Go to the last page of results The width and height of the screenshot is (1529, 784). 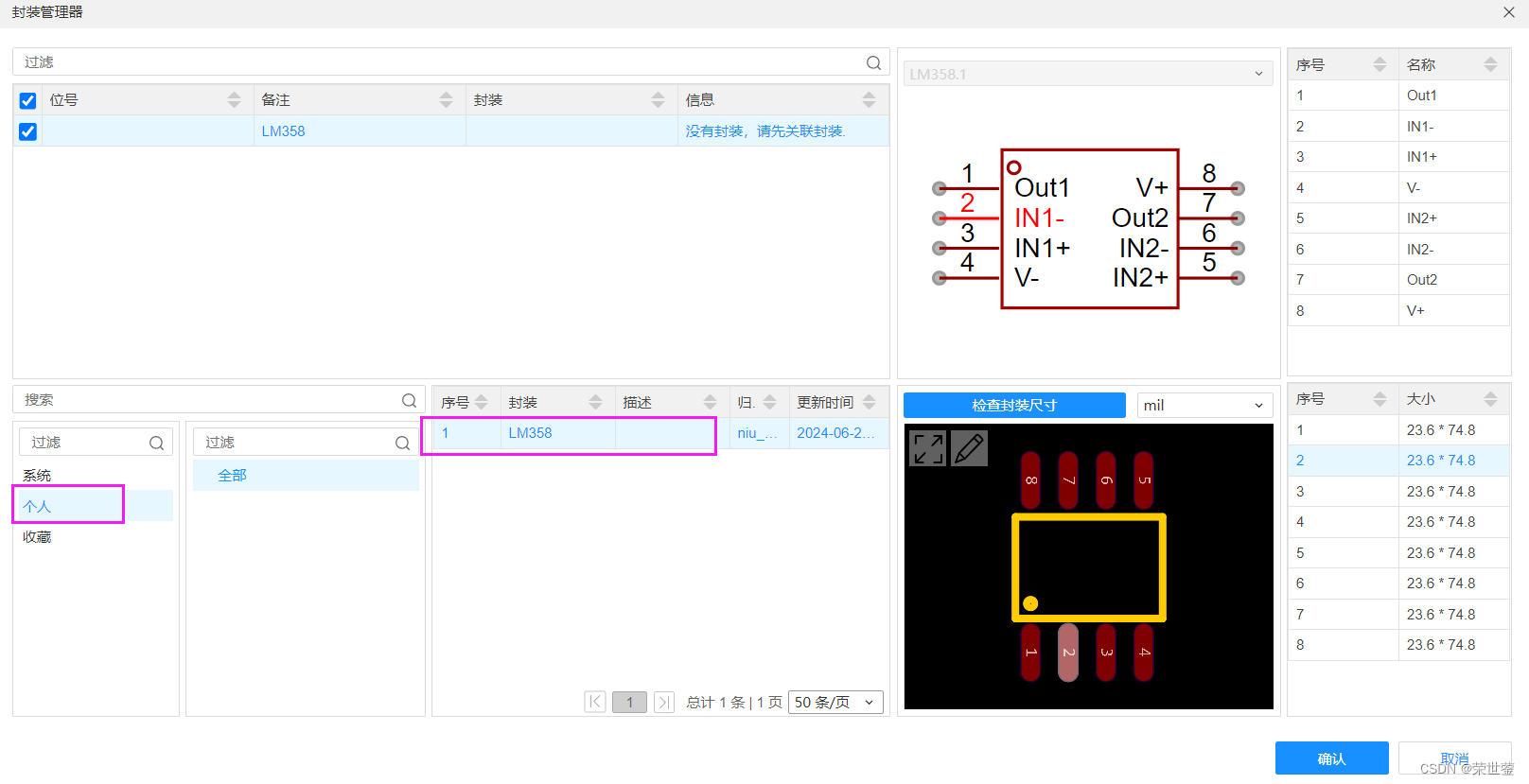point(664,702)
